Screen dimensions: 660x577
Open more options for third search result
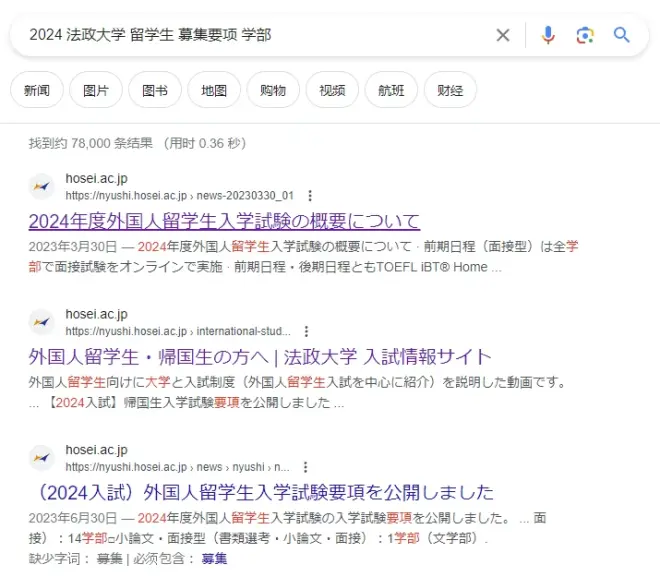(305, 468)
